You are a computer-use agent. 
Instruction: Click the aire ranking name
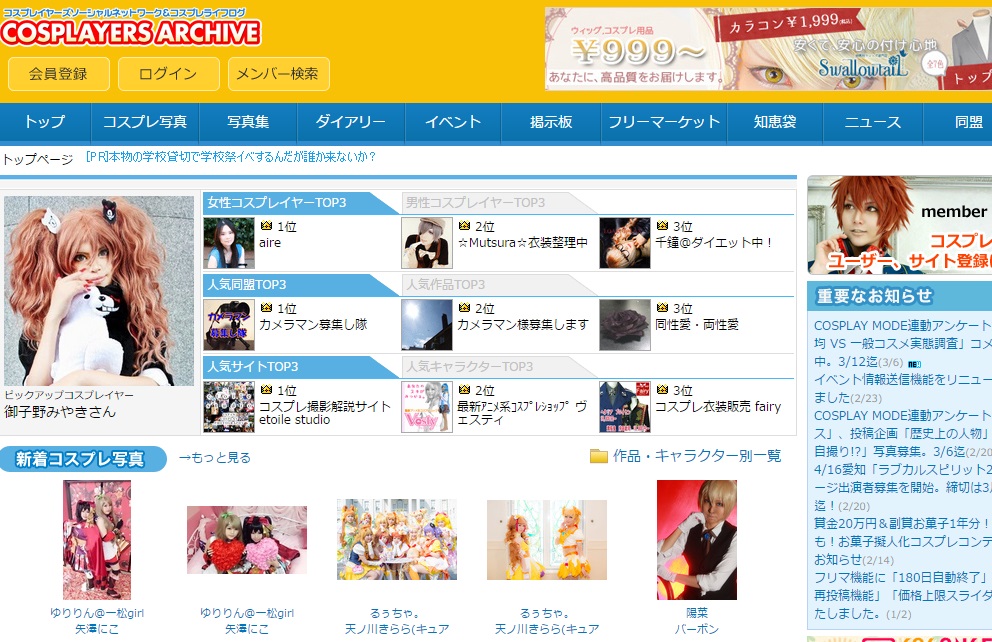[270, 243]
